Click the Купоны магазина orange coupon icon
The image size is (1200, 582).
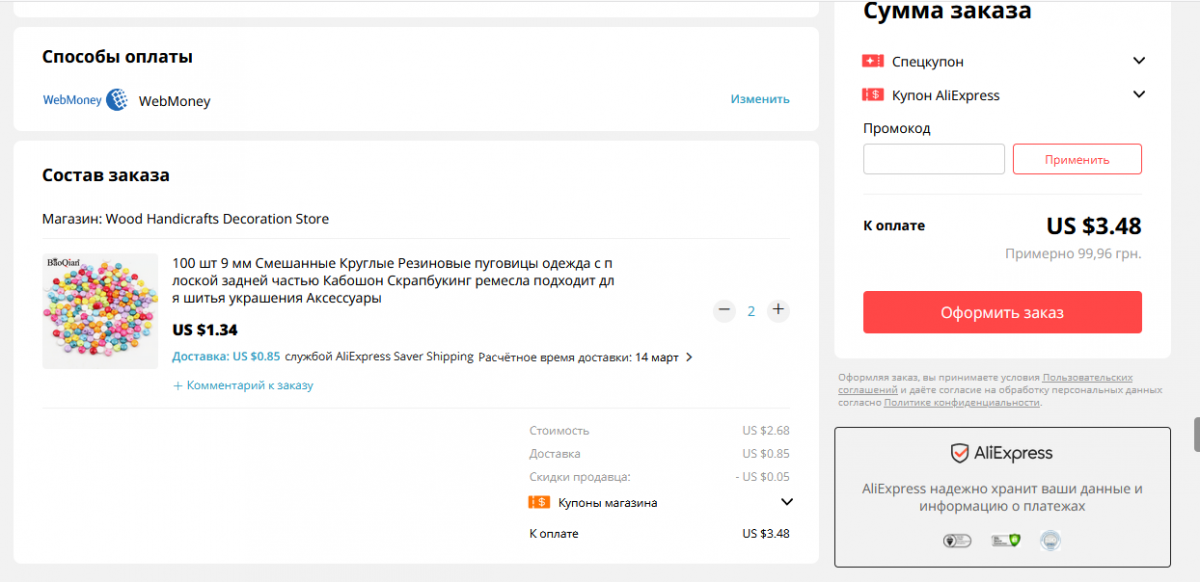click(x=539, y=502)
